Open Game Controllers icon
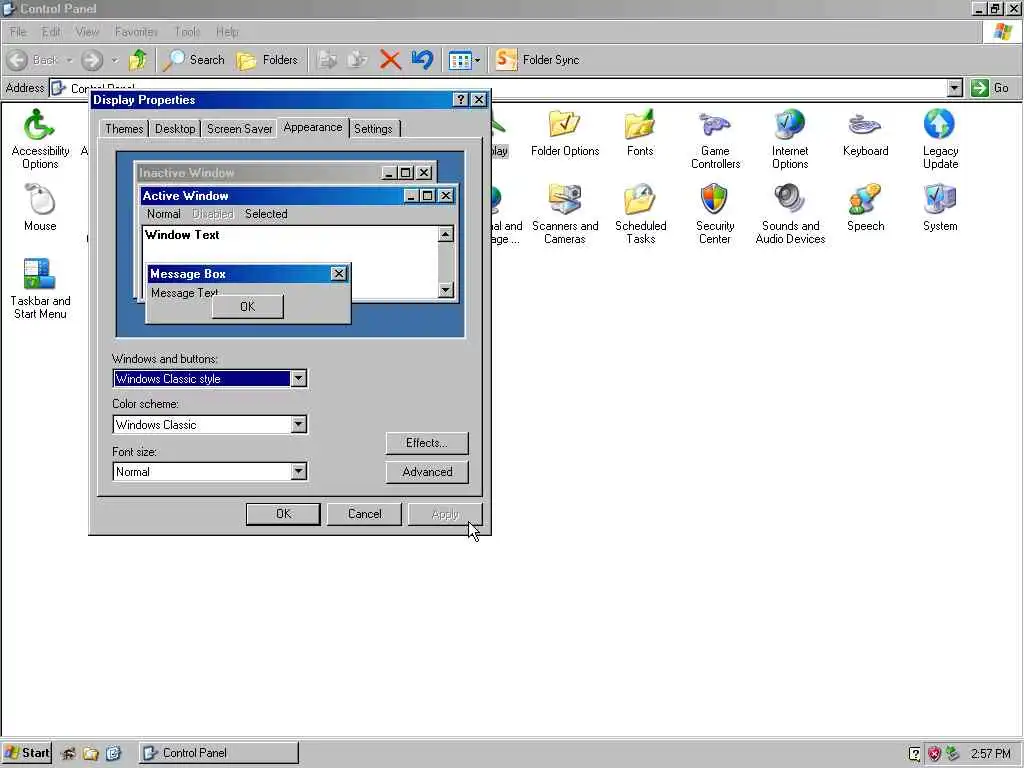 (715, 139)
